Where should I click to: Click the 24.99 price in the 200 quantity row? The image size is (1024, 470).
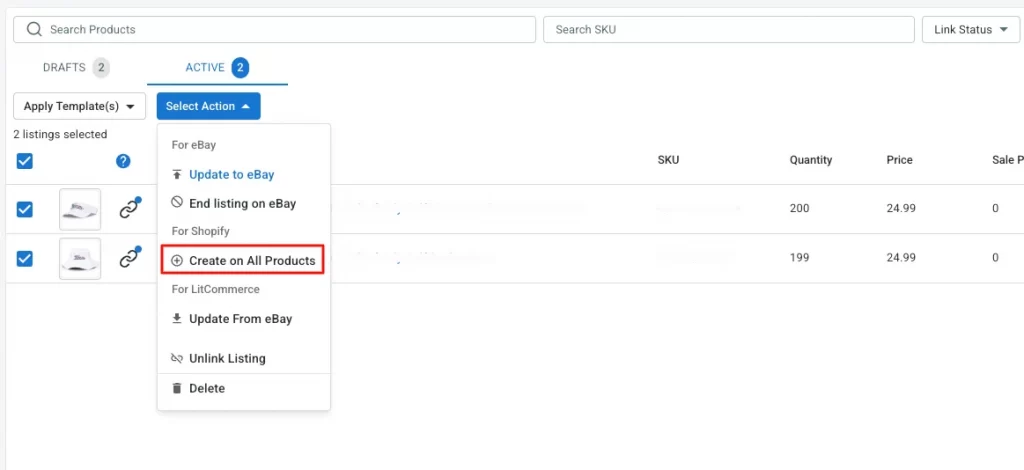tap(901, 209)
